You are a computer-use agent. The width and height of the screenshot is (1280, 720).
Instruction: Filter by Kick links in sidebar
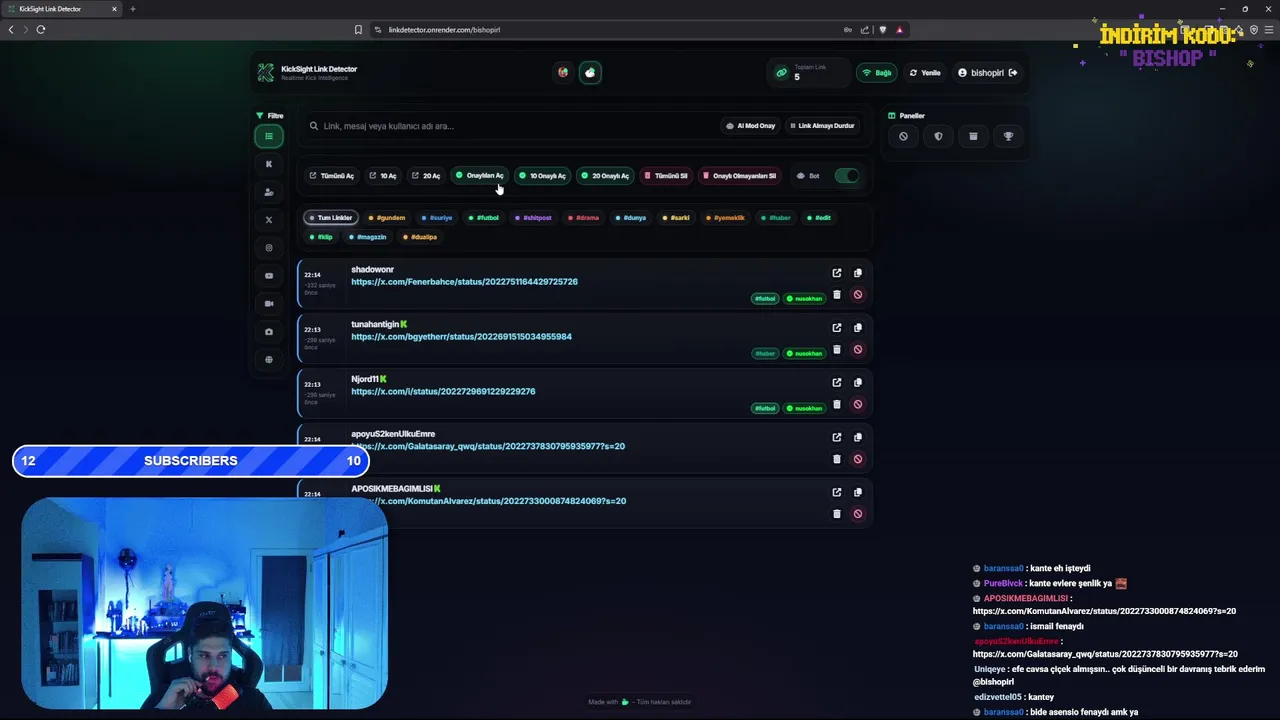pos(268,164)
